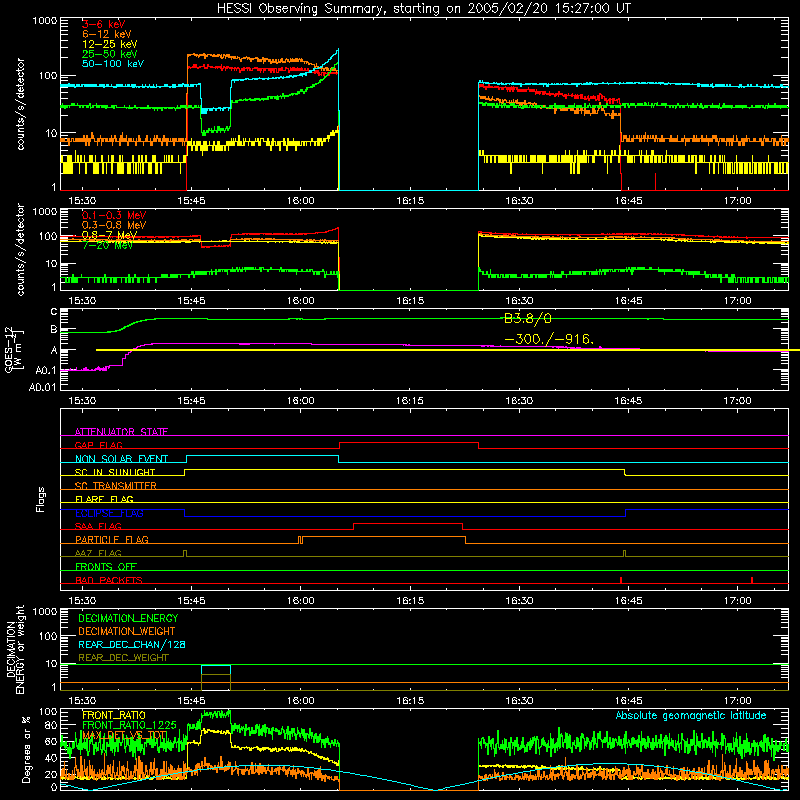Click the 0.3-0.8 MeV legend label
Viewport: 800px width, 800px height.
(114, 225)
